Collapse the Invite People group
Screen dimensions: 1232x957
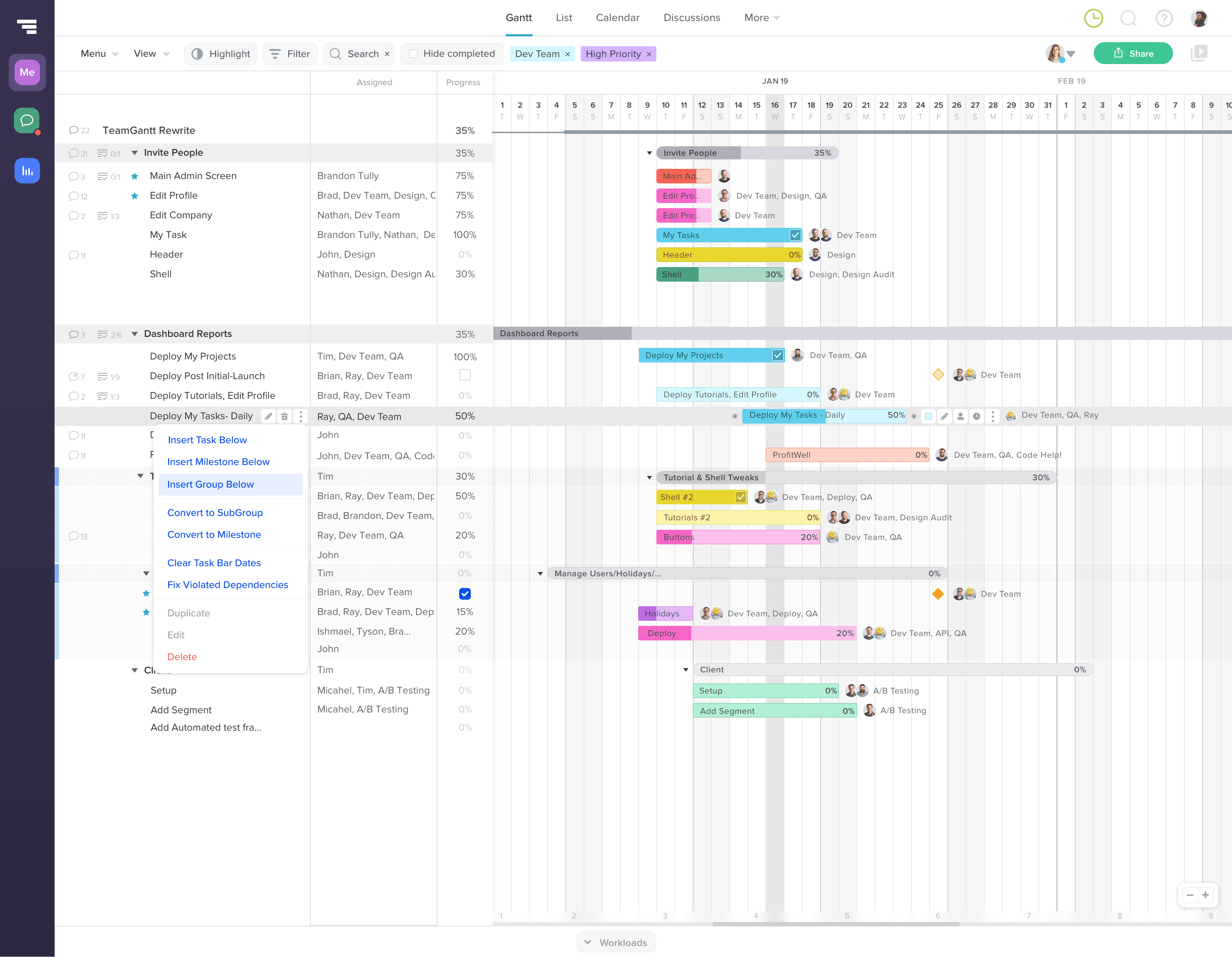pyautogui.click(x=134, y=153)
